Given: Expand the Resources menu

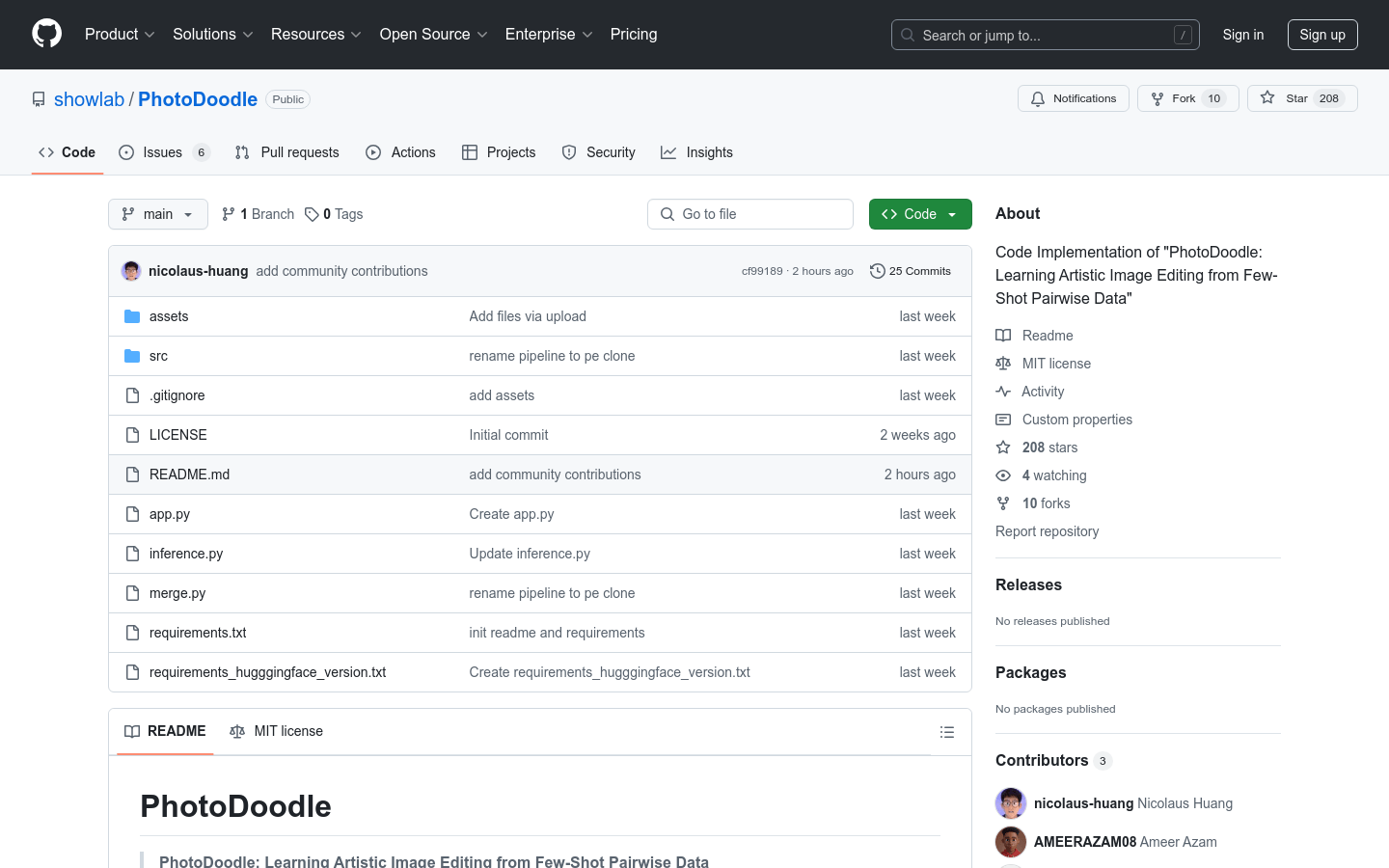Looking at the screenshot, I should 316,35.
